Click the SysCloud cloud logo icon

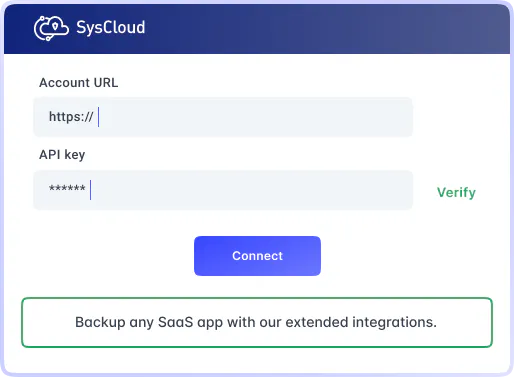(x=51, y=28)
